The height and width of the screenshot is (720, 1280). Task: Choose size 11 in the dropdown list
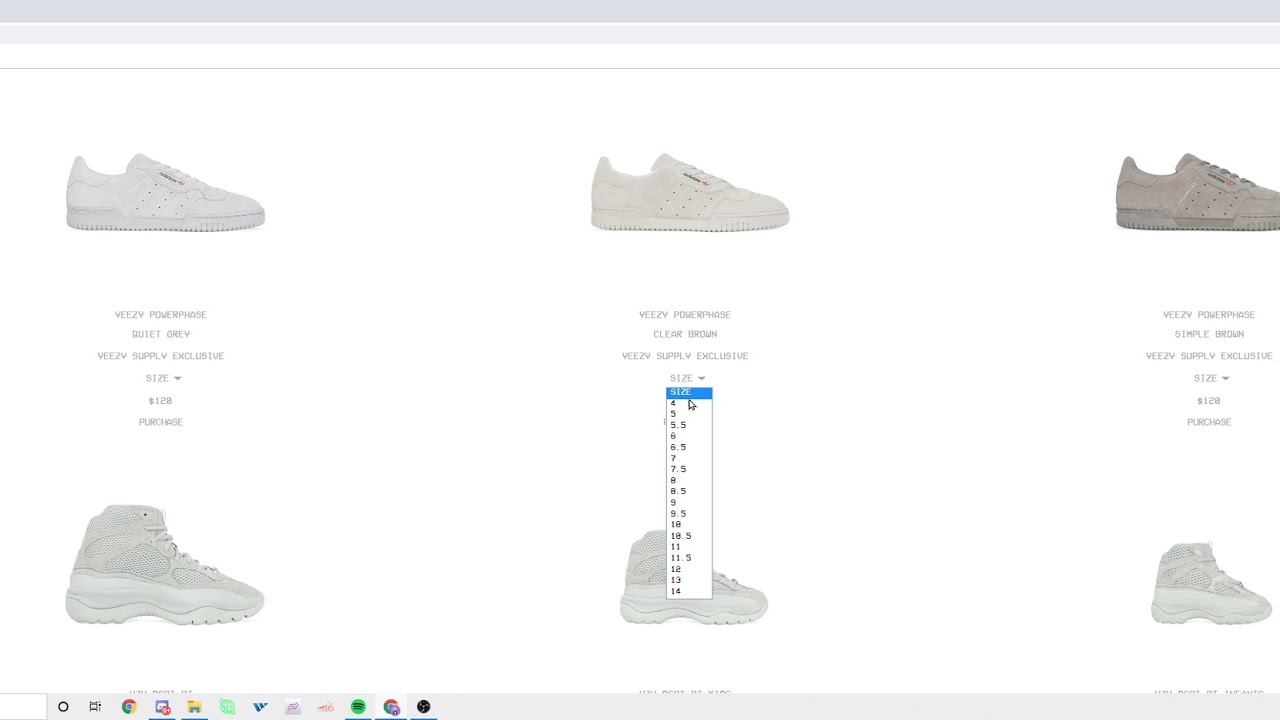click(x=689, y=547)
